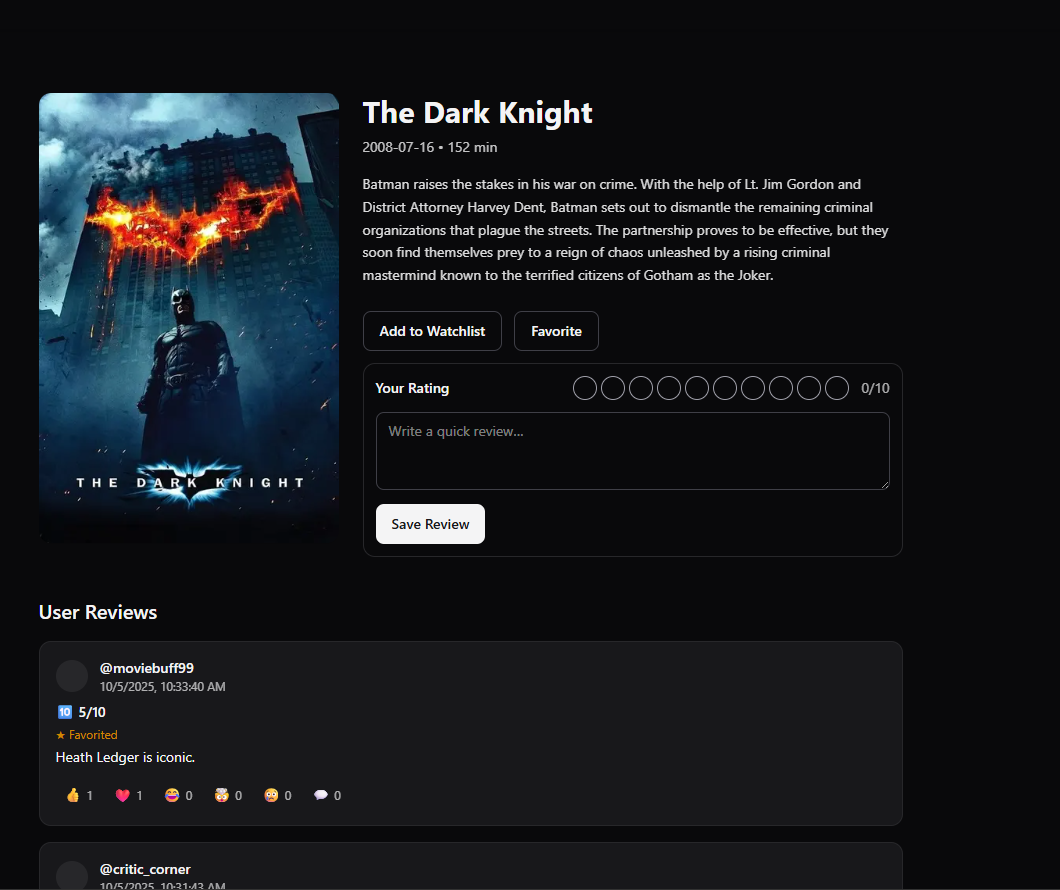Click the quick review text box
1060x890 pixels.
[x=632, y=450]
